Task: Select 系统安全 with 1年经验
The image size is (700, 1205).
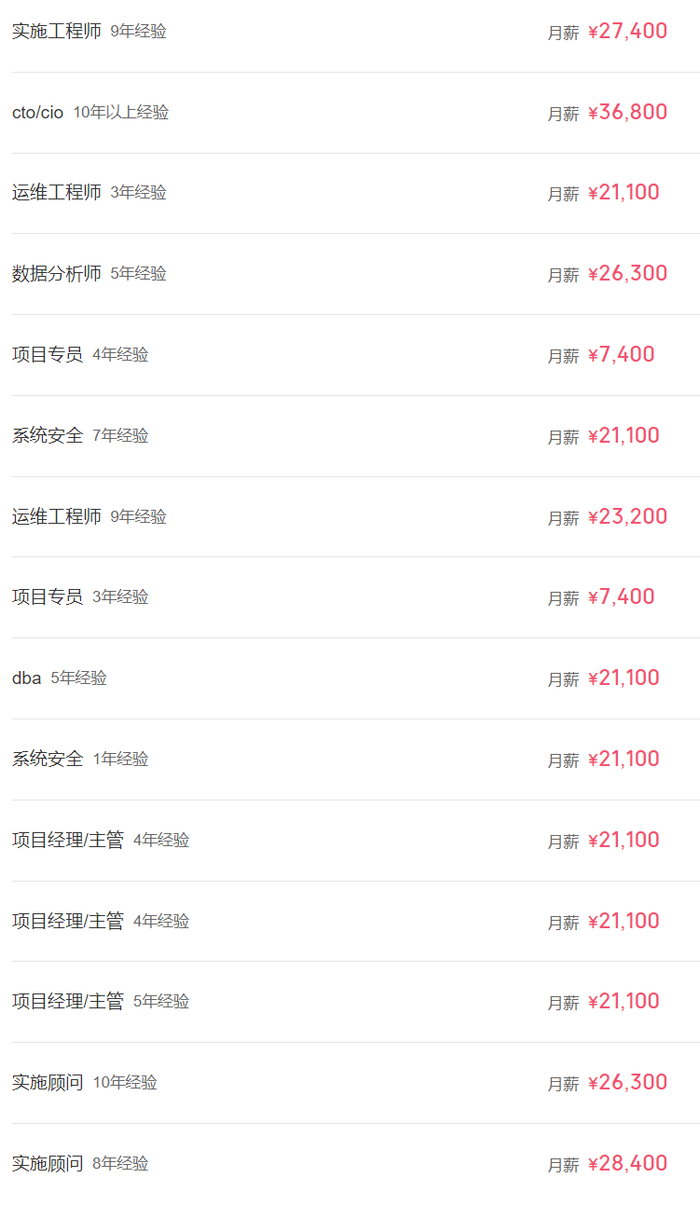Action: click(48, 758)
